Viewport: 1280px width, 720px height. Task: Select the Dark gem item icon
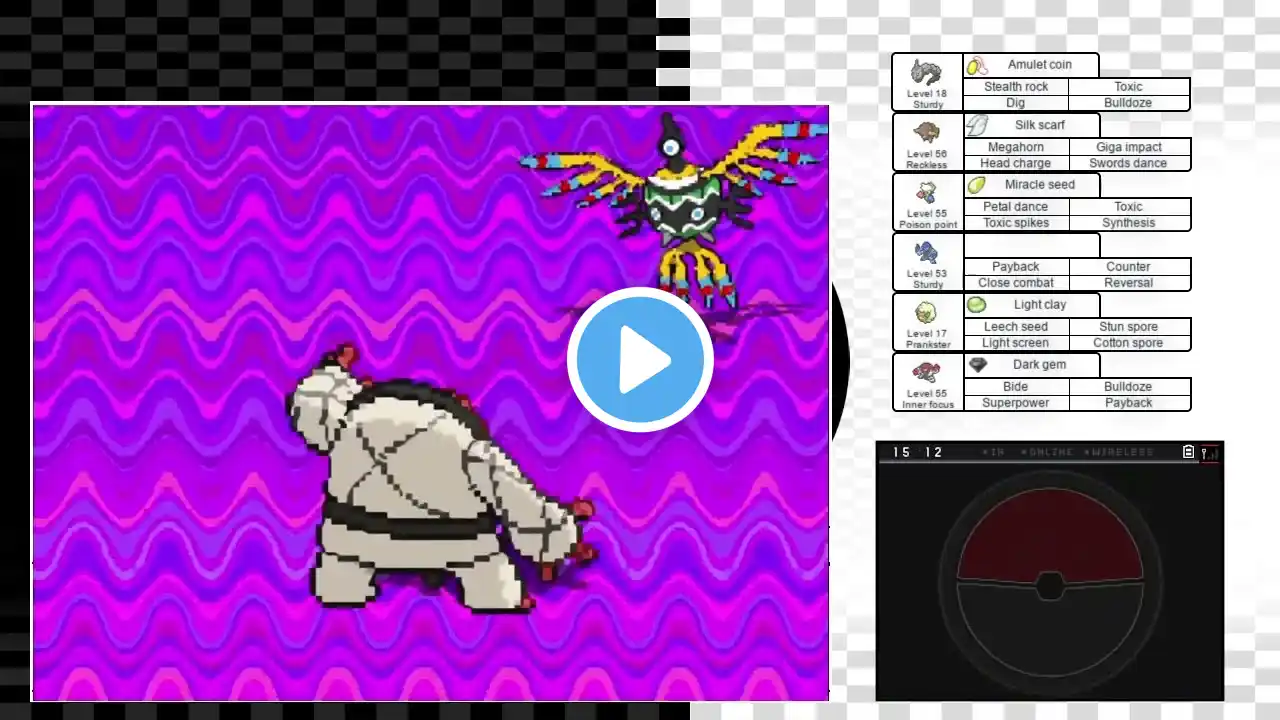(x=977, y=365)
